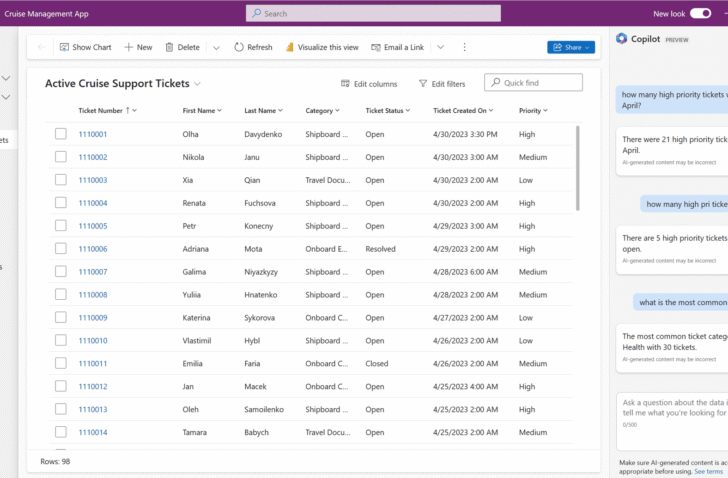Viewport: 728px width, 478px height.
Task: Open ticket link 1110010
Action: click(x=93, y=341)
